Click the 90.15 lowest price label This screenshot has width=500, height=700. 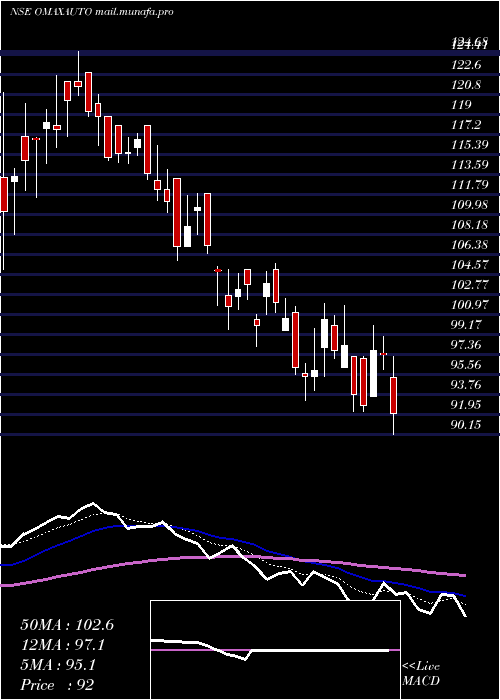pyautogui.click(x=466, y=425)
